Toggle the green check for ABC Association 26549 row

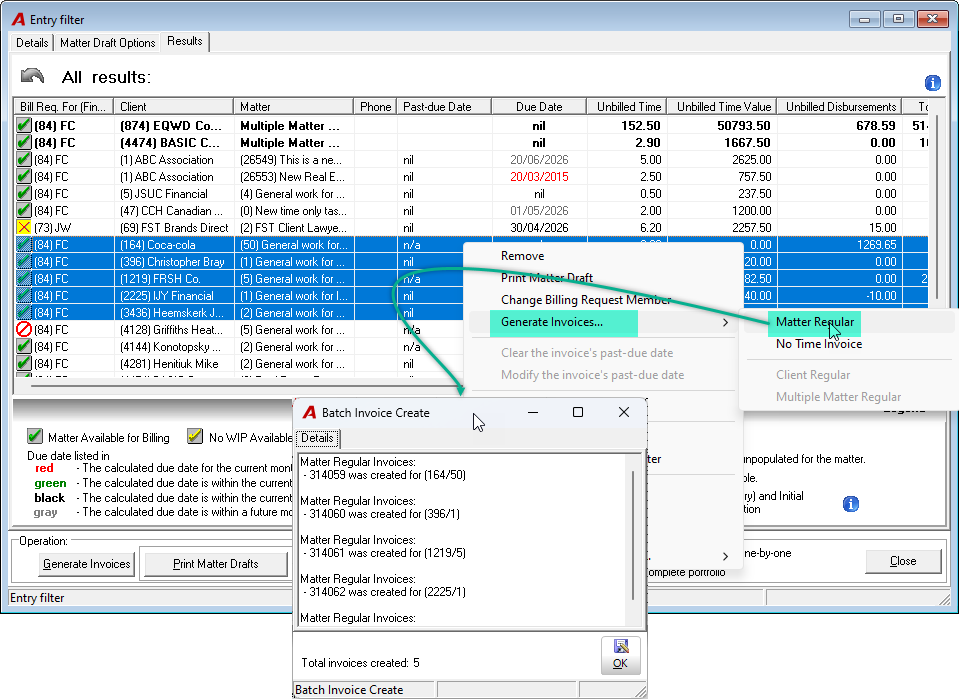23,160
